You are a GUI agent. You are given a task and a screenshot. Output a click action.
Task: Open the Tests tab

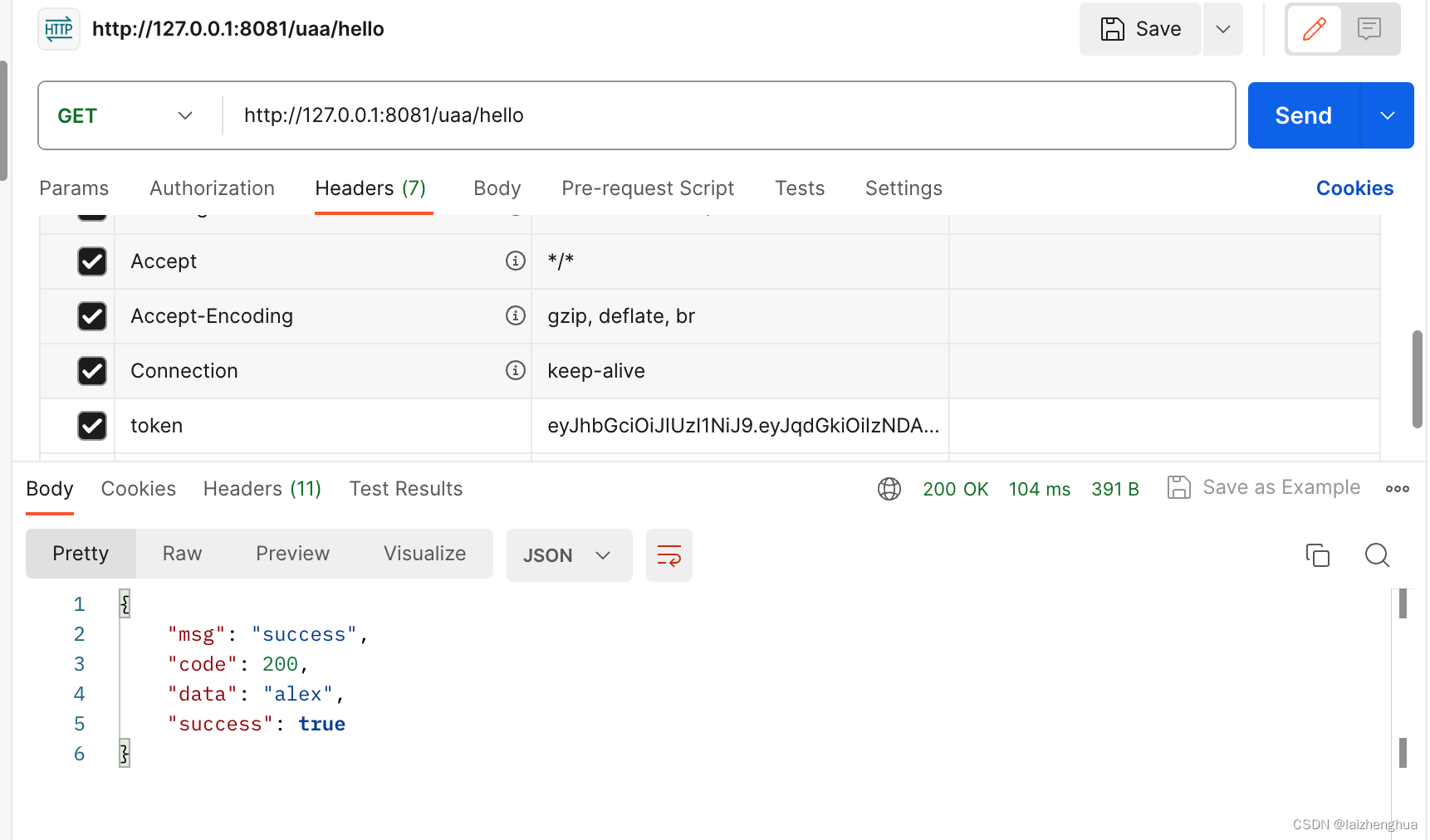tap(800, 188)
